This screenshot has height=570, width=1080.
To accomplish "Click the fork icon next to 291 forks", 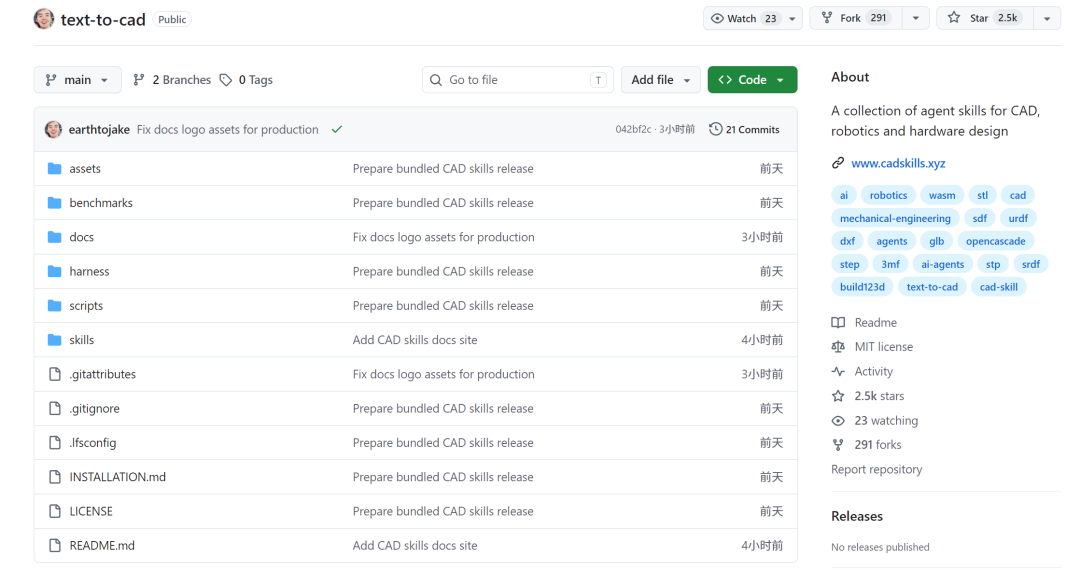I will point(838,445).
